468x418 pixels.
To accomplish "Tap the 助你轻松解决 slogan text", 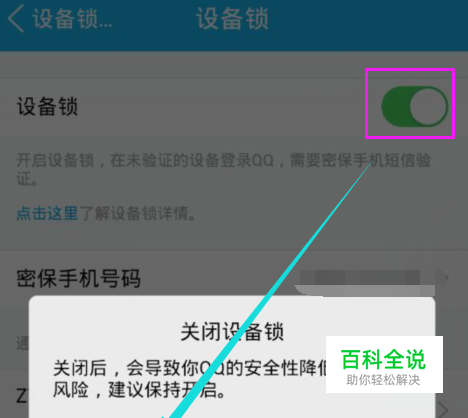I will click(383, 380).
